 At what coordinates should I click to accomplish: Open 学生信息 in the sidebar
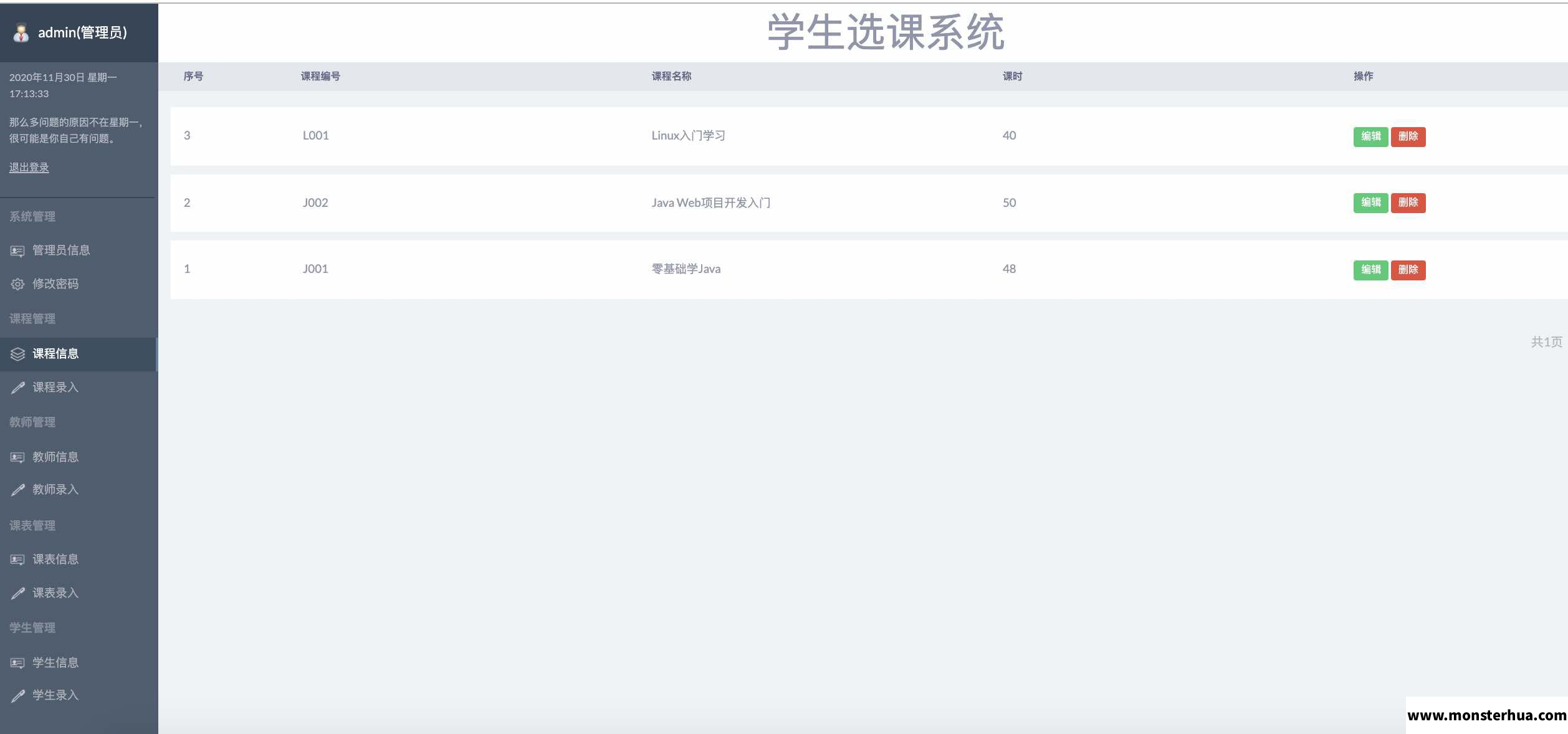tap(78, 663)
